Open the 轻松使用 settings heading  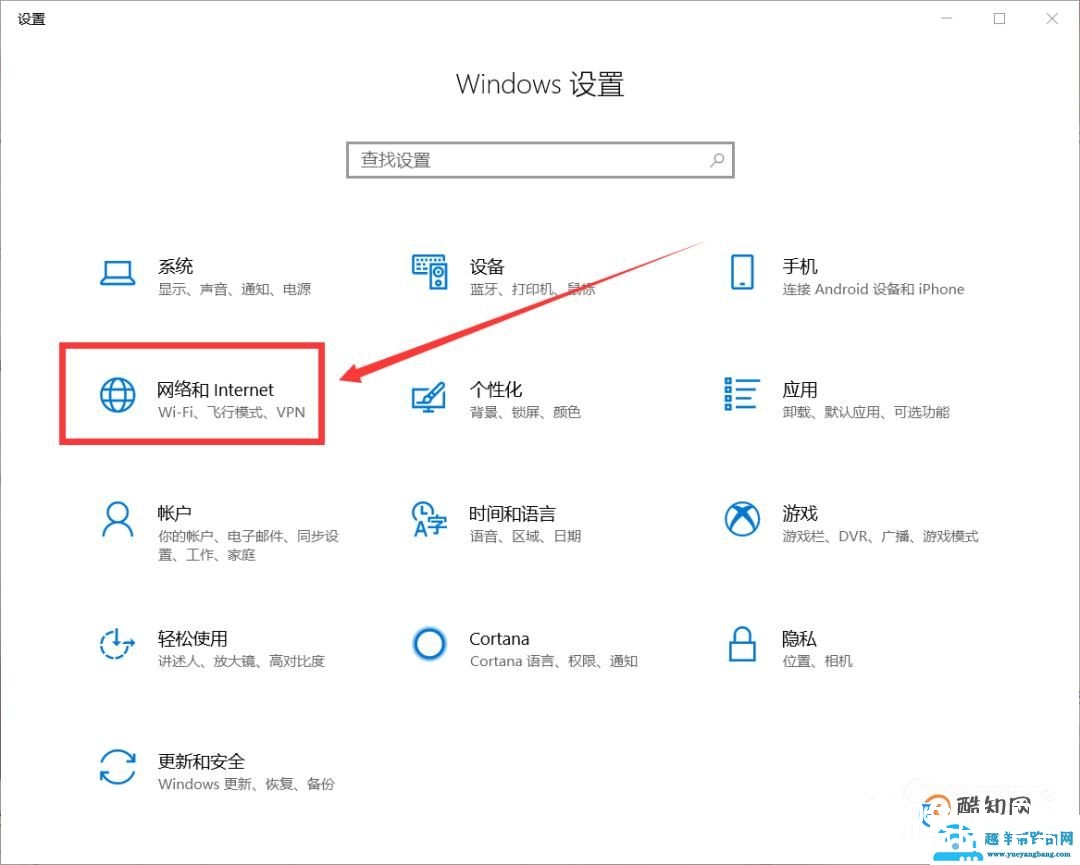(x=192, y=638)
